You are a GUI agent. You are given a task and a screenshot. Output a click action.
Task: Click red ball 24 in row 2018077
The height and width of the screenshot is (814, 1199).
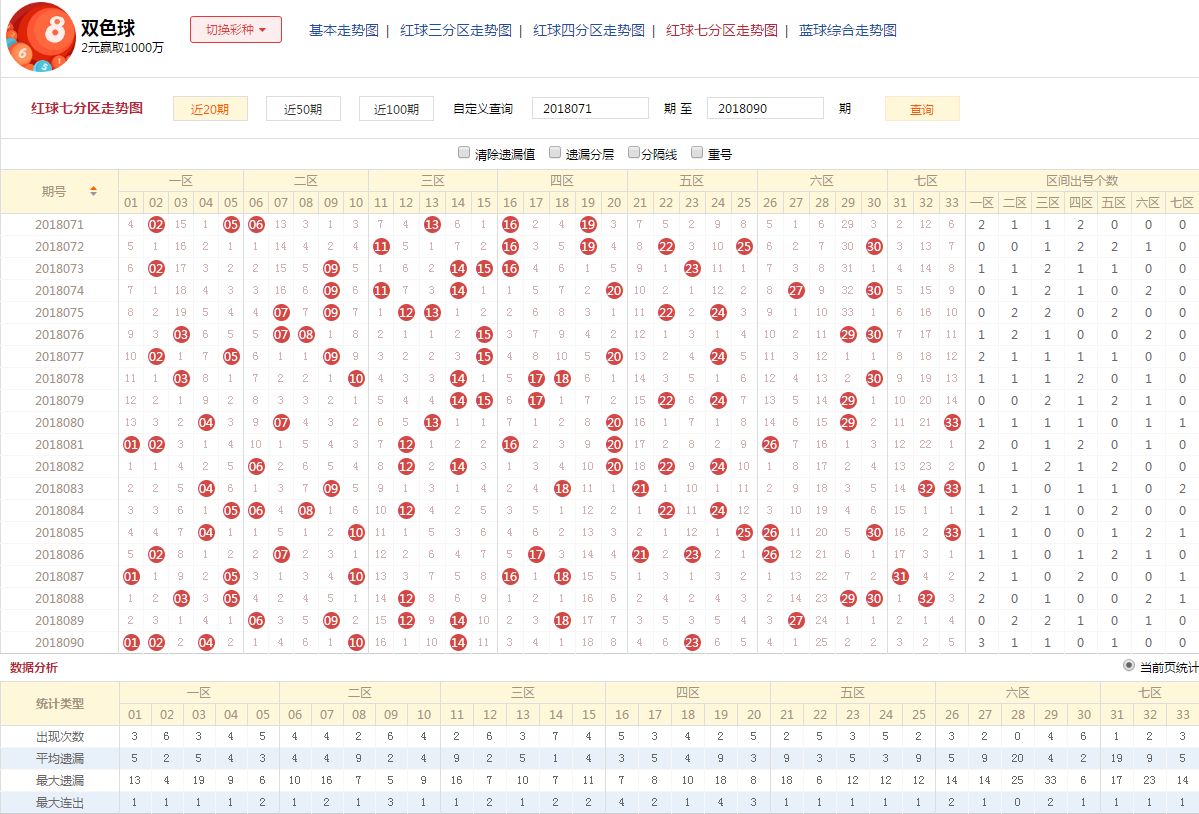[718, 357]
